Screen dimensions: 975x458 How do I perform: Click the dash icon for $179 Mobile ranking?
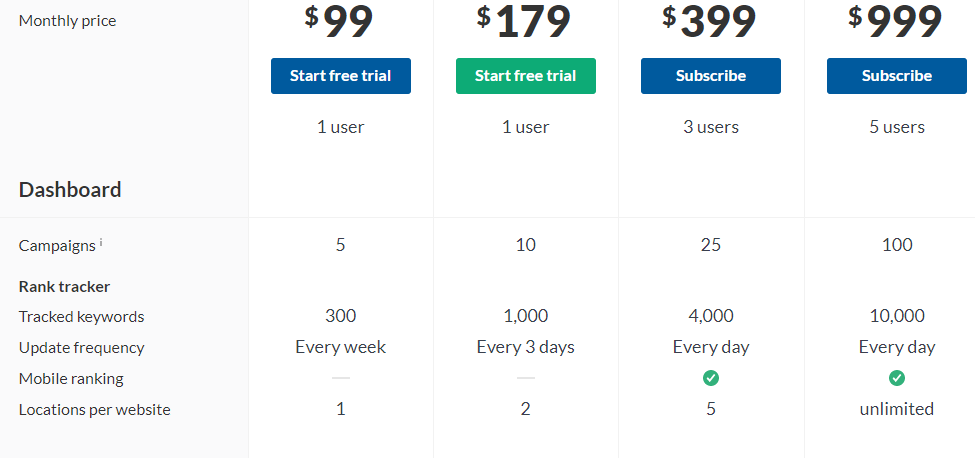525,378
